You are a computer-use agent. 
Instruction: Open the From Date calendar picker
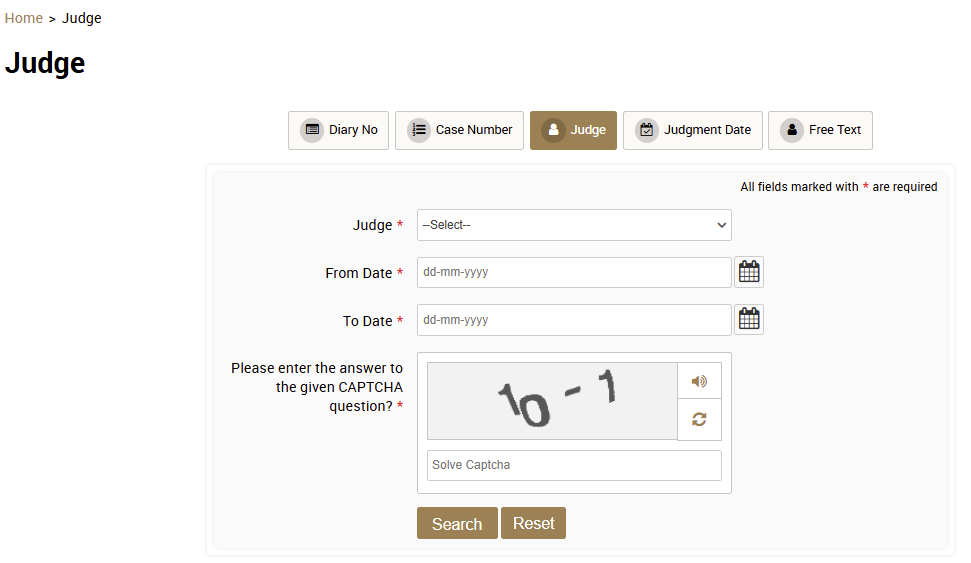[x=749, y=272]
